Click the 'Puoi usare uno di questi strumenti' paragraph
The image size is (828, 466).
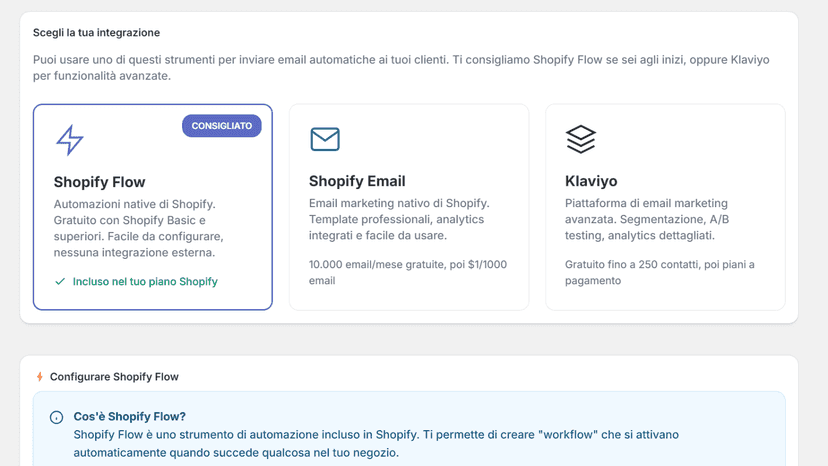pos(401,68)
